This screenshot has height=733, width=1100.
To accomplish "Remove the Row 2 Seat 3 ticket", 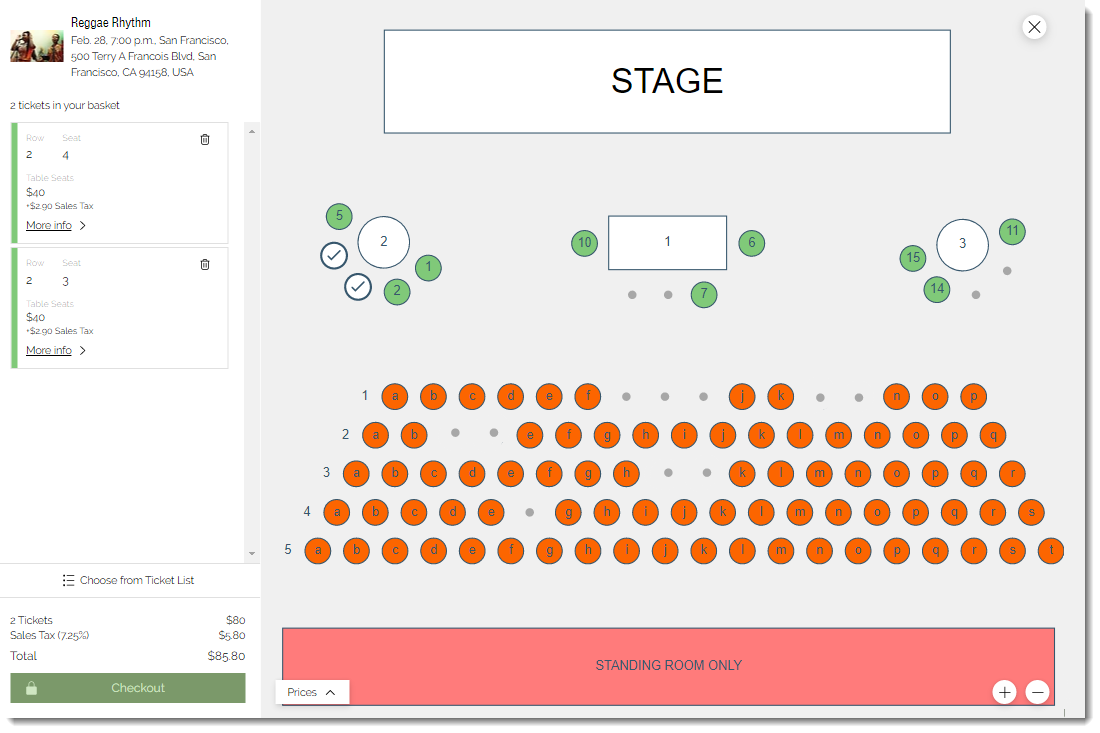I will coord(205,264).
